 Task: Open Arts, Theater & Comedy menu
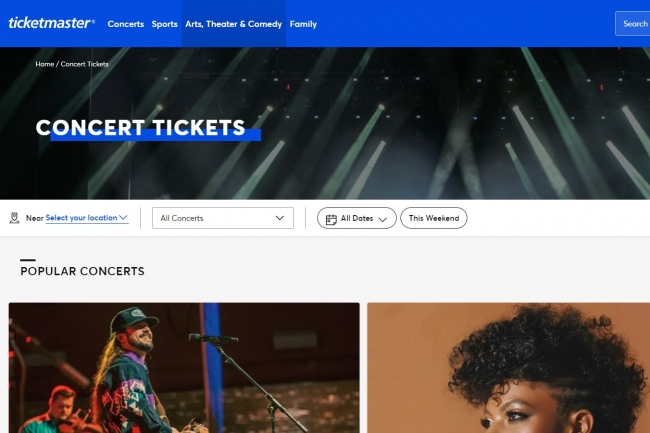[233, 24]
